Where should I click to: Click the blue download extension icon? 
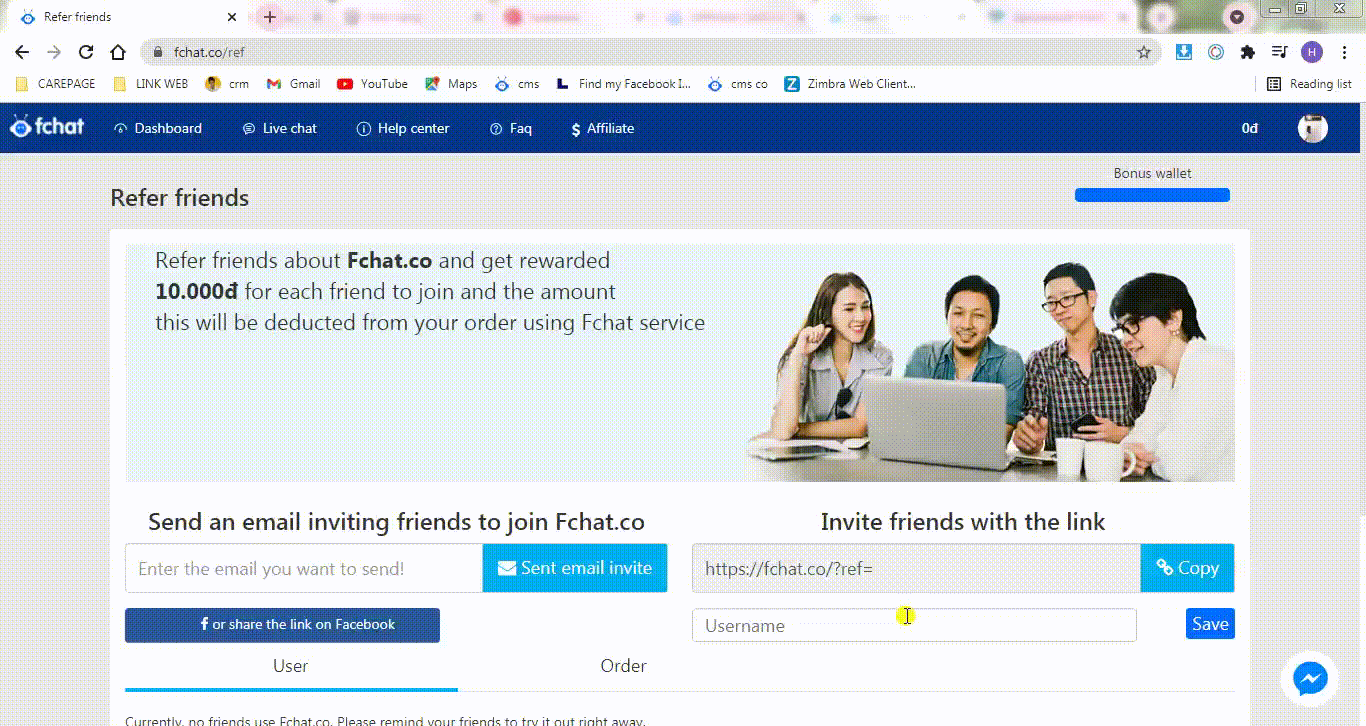(x=1184, y=52)
